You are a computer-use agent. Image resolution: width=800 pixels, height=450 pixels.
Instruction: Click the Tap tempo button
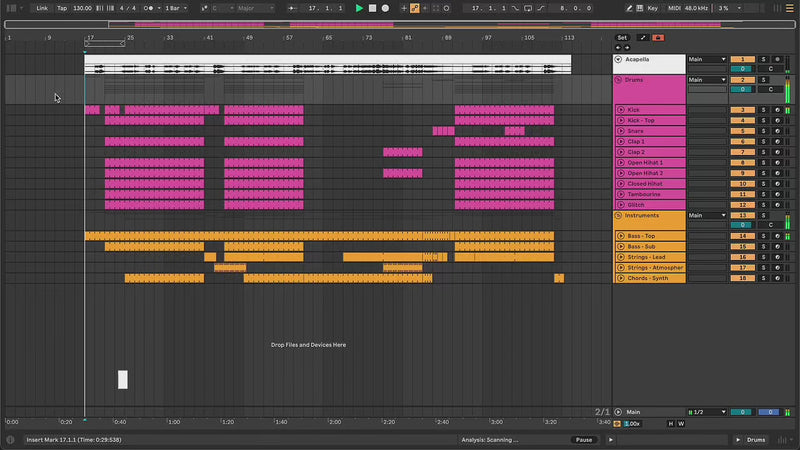(x=62, y=8)
